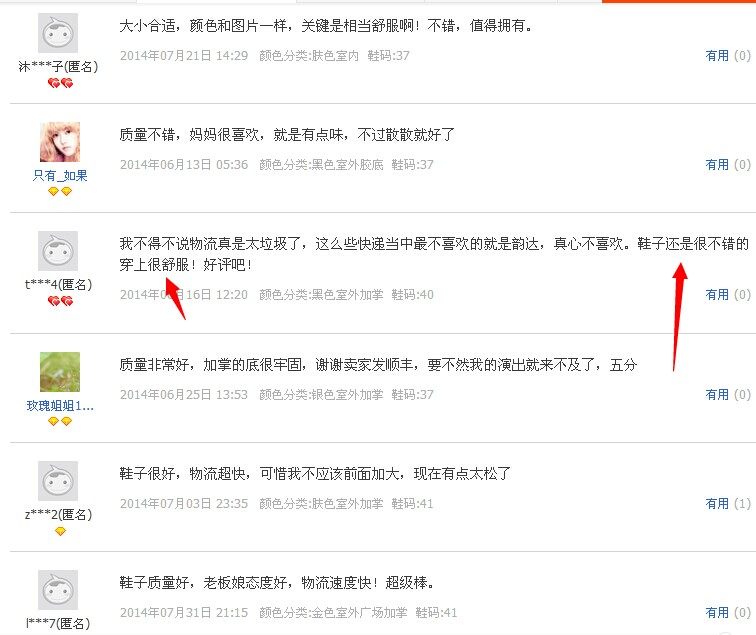Open the 只有_如果 username link
The image size is (756, 635).
[x=60, y=176]
